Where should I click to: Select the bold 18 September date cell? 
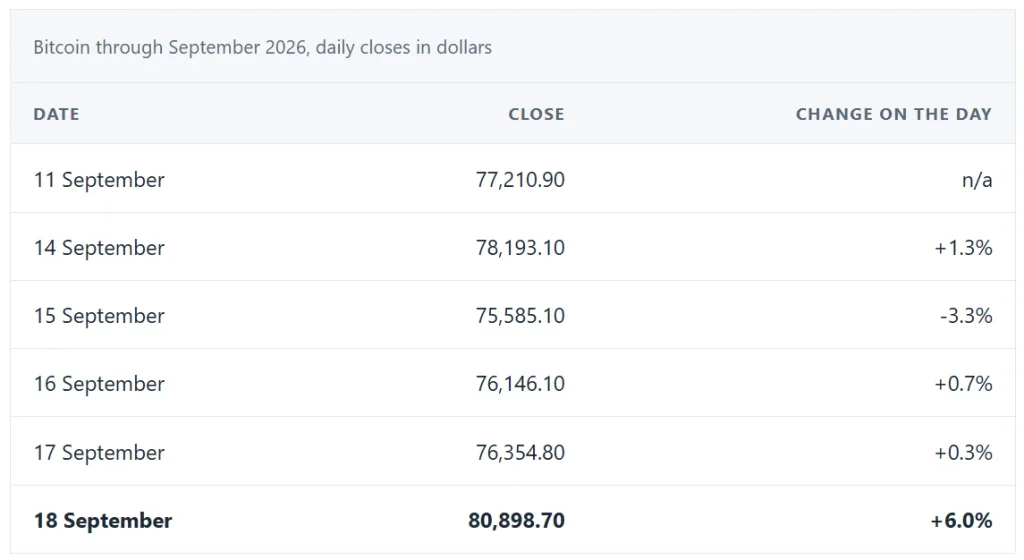tap(103, 520)
